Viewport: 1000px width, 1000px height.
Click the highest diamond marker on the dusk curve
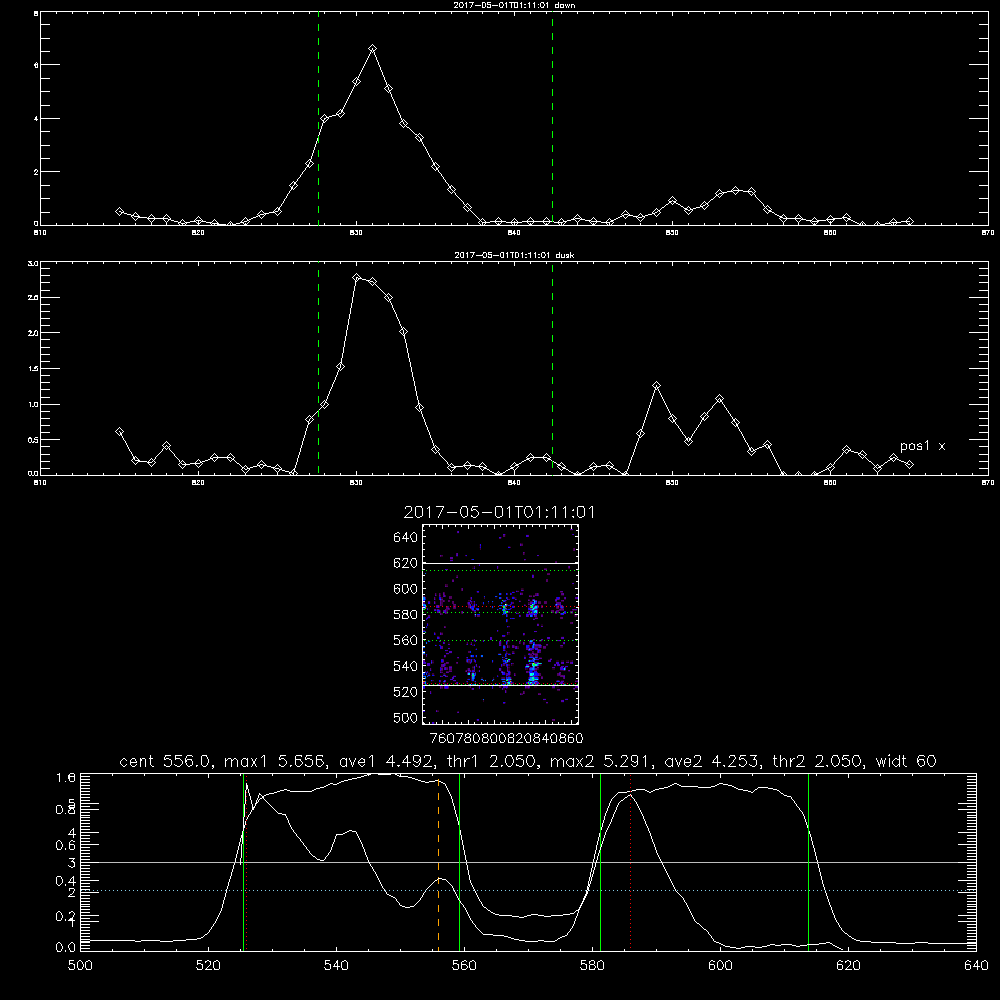(x=357, y=277)
